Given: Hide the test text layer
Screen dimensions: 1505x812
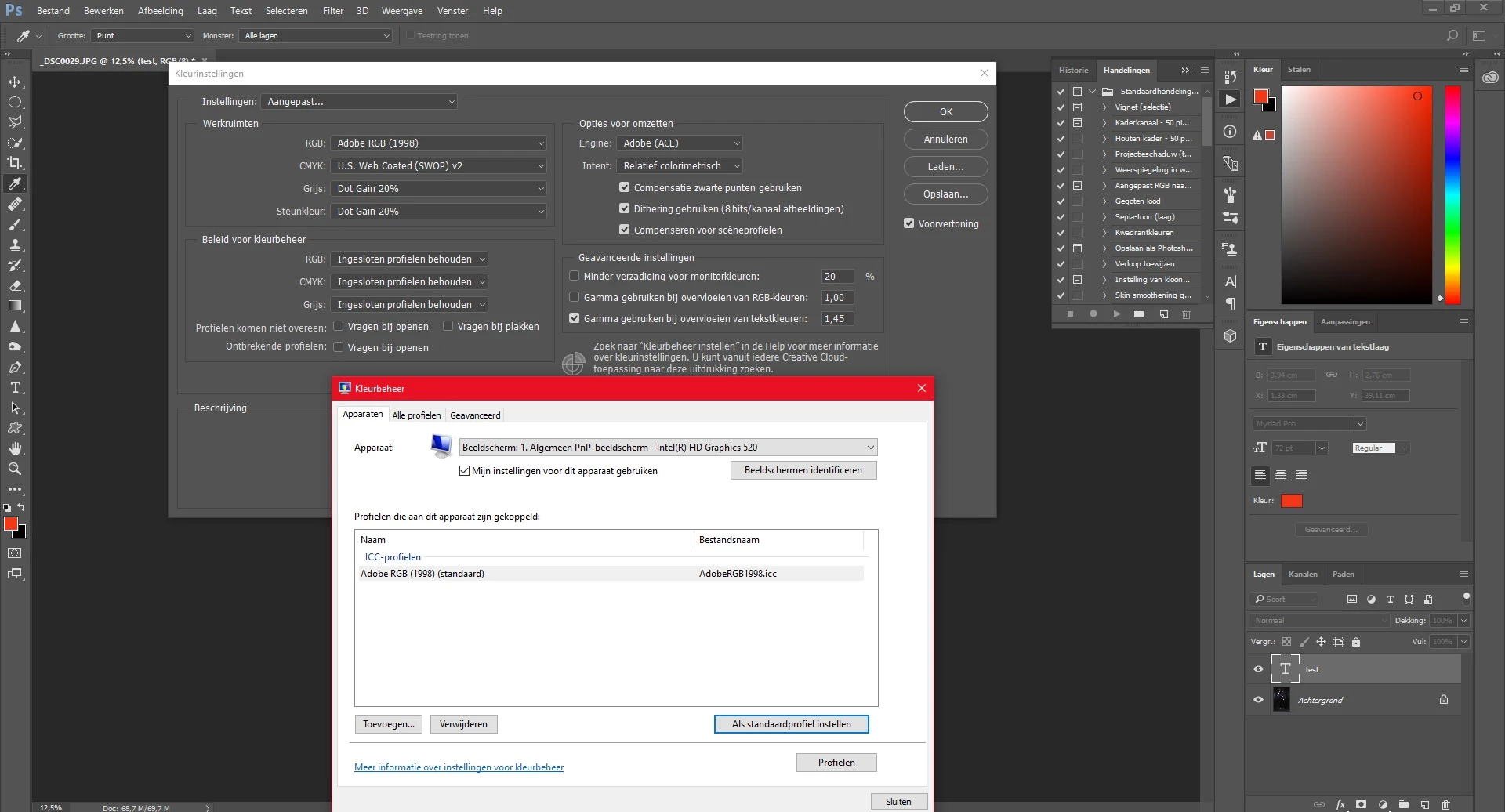Looking at the screenshot, I should coord(1259,669).
